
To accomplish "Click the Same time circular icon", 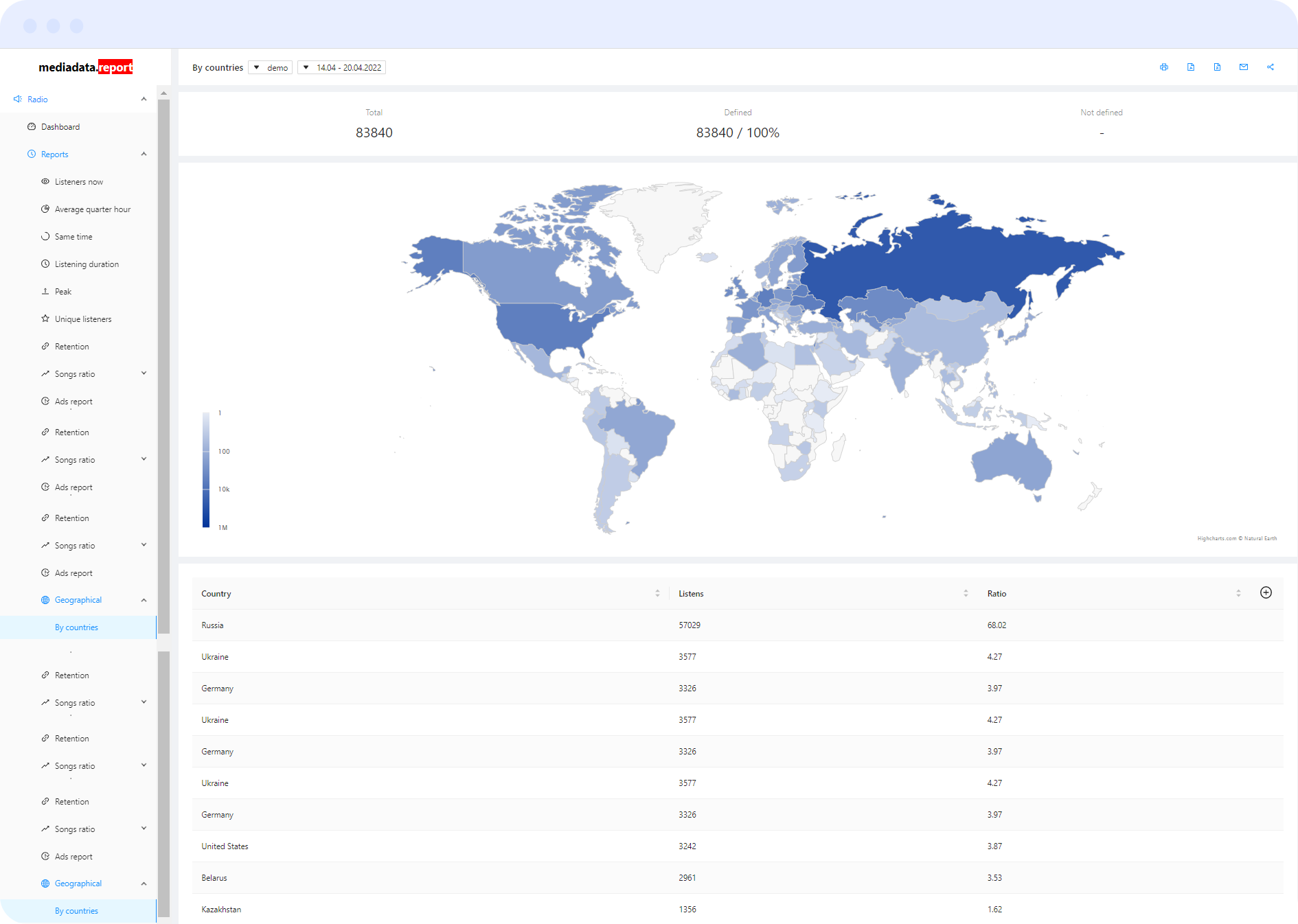I will pos(45,237).
